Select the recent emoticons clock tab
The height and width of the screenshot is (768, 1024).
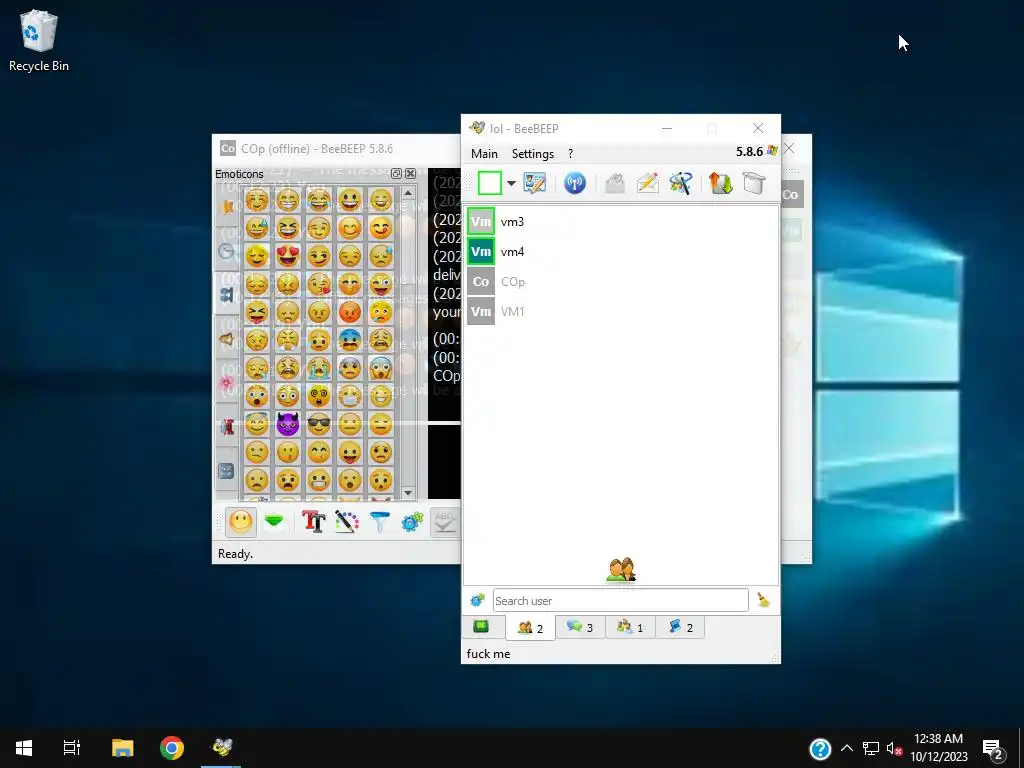click(227, 251)
